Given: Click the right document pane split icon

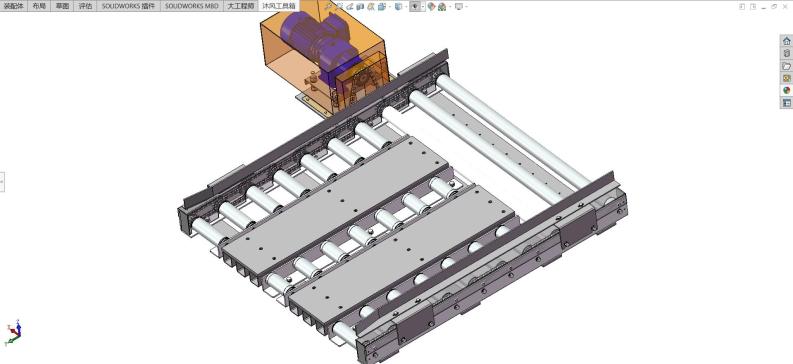Looking at the screenshot, I should 753,7.
